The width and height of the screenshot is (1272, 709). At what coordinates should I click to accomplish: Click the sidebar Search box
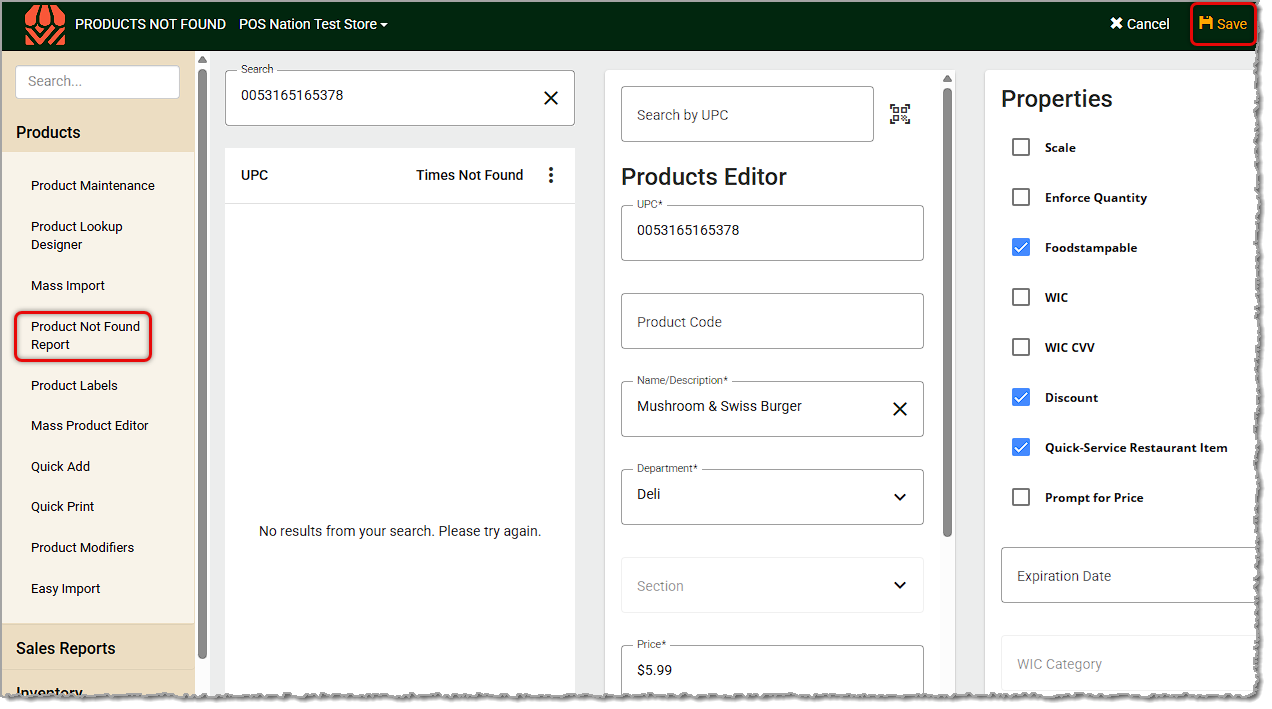97,82
